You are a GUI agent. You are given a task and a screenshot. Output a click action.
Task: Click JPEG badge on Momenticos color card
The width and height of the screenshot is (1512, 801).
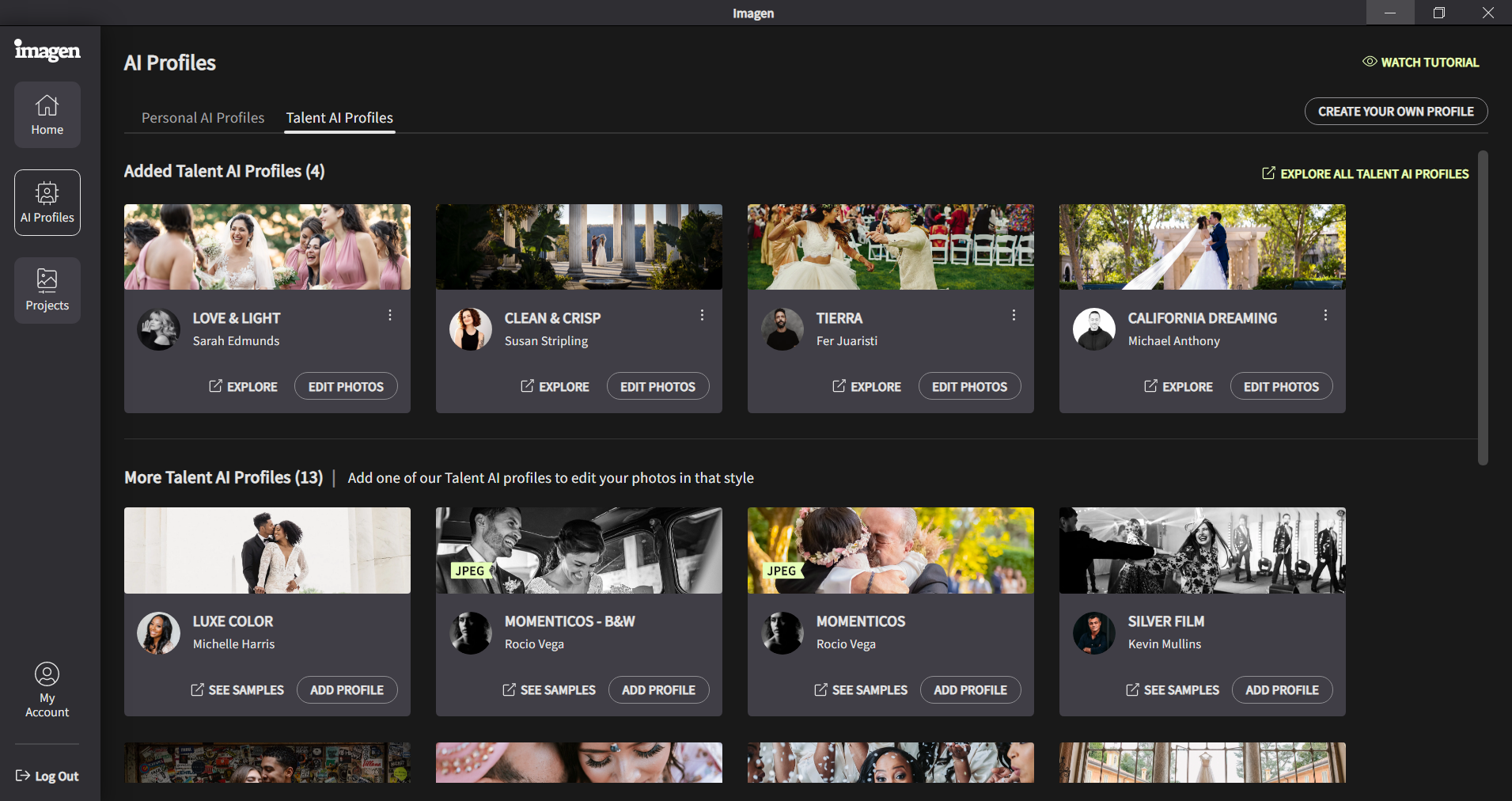pos(782,571)
